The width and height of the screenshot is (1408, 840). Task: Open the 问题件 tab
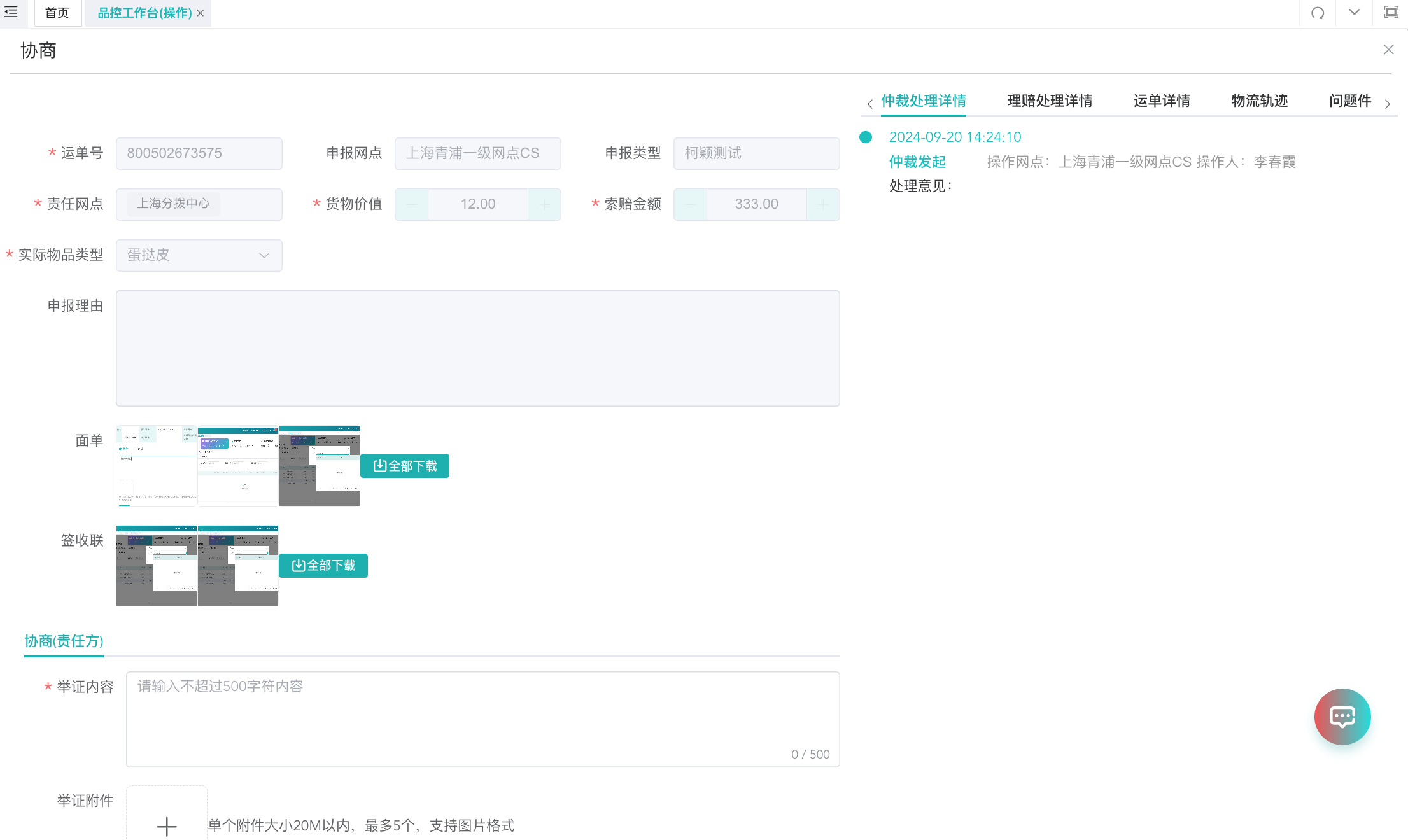(x=1350, y=101)
